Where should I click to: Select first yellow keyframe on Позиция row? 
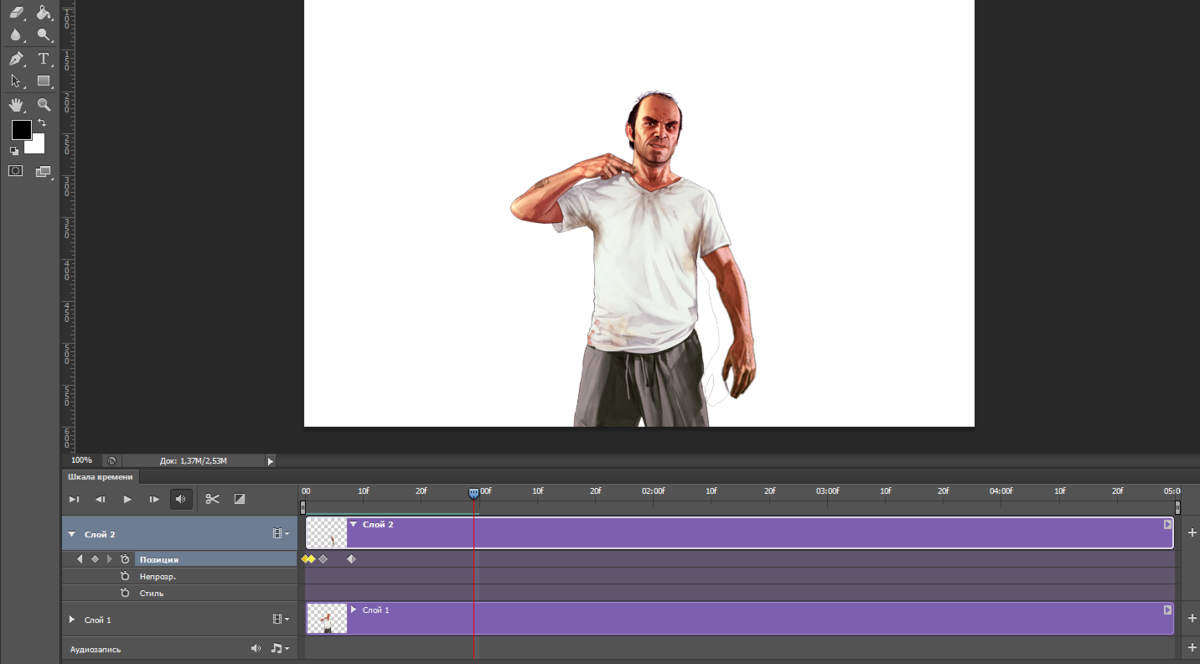[x=305, y=559]
